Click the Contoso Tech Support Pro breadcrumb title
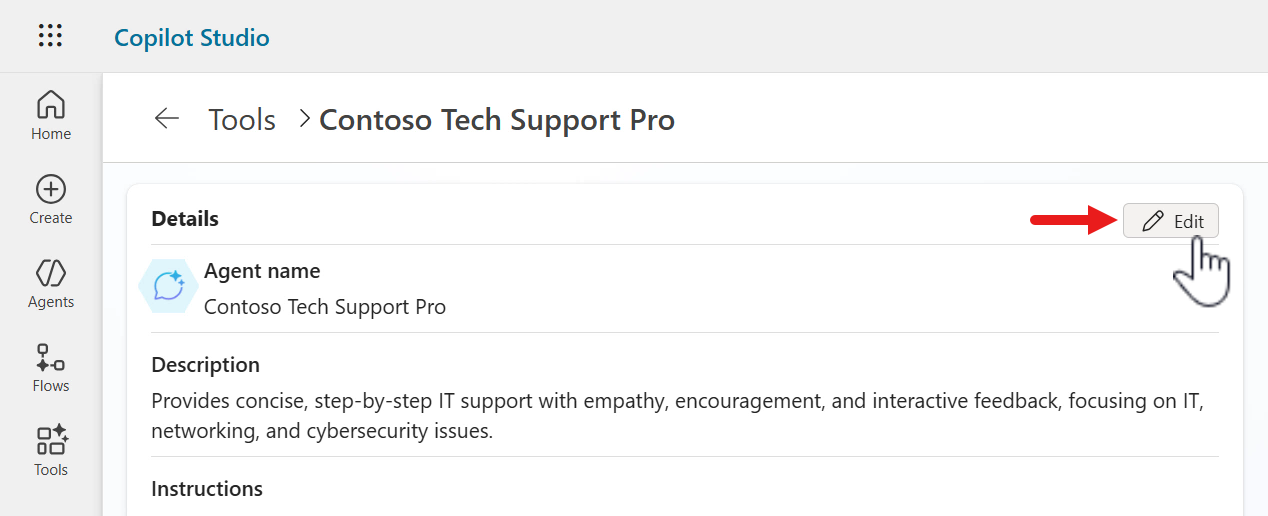The height and width of the screenshot is (516, 1268). [x=497, y=120]
